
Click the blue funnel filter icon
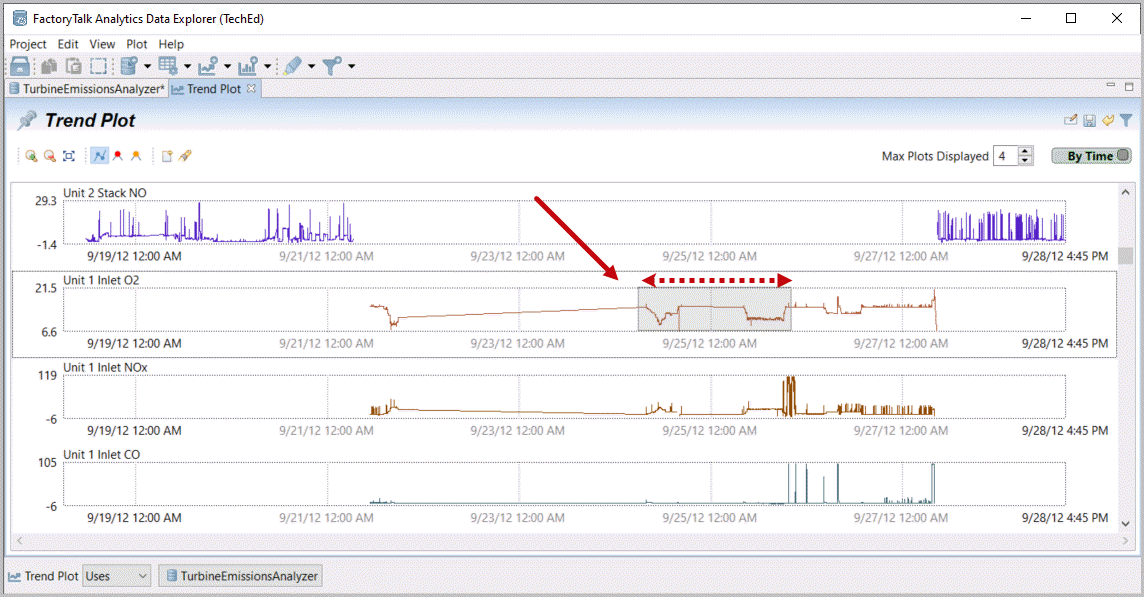tap(1125, 121)
